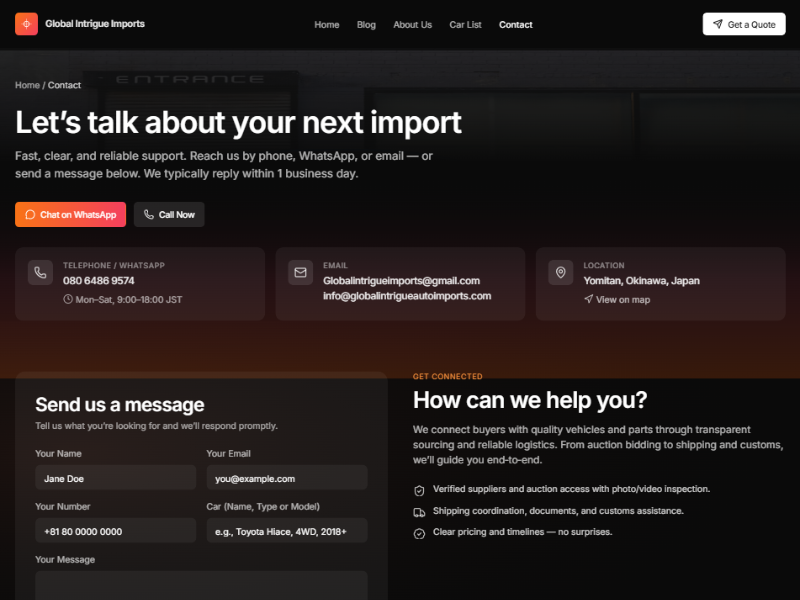Go to the About Us page

pyautogui.click(x=412, y=24)
